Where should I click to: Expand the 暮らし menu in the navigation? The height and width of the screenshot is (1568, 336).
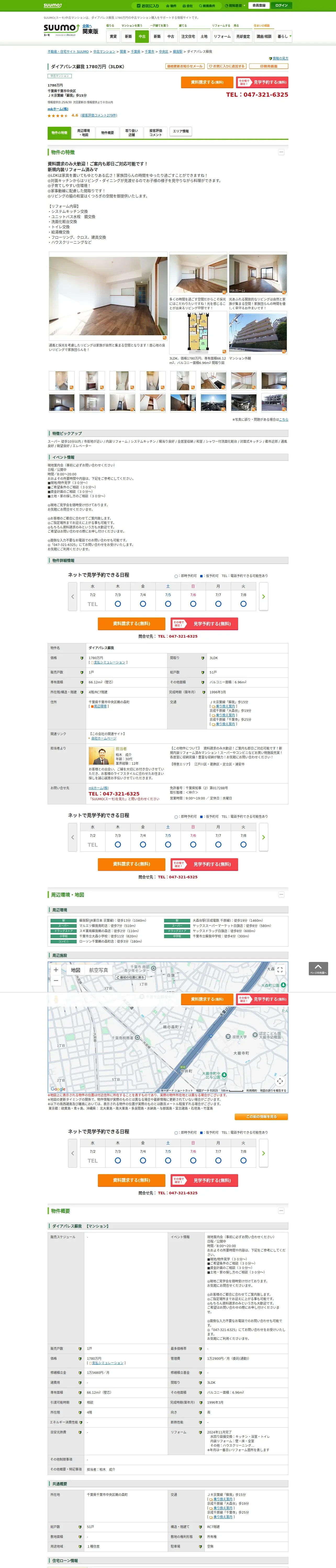[284, 37]
